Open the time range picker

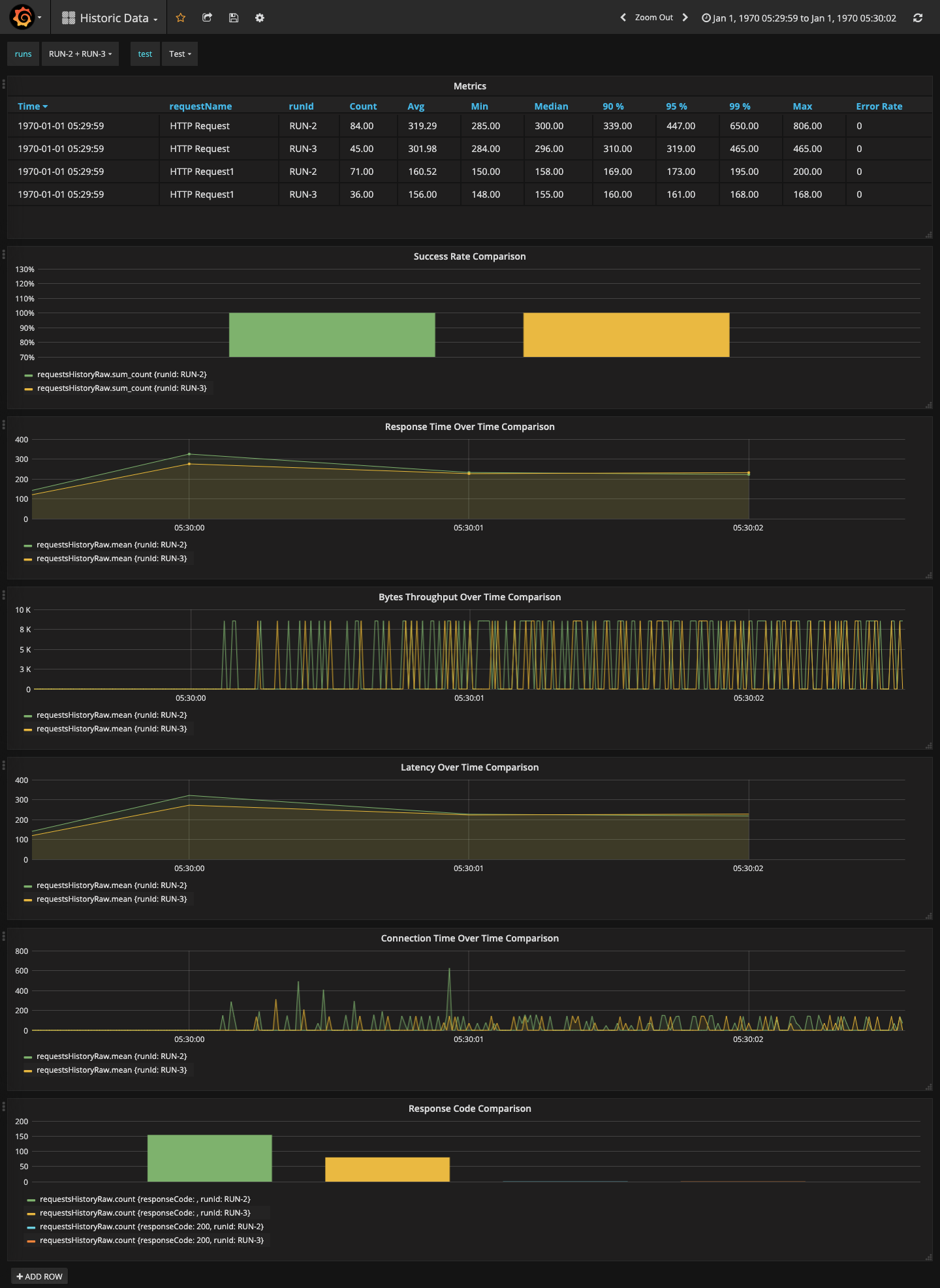(x=799, y=18)
